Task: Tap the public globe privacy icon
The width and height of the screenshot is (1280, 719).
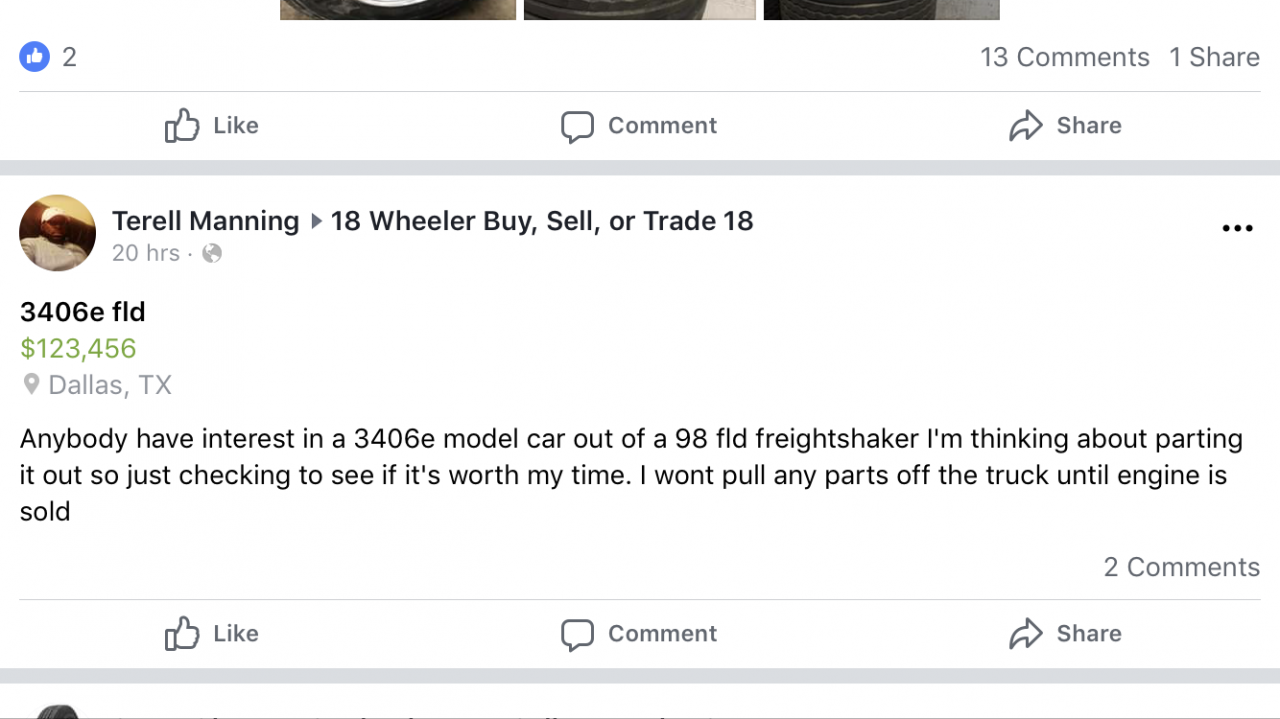Action: (x=212, y=253)
